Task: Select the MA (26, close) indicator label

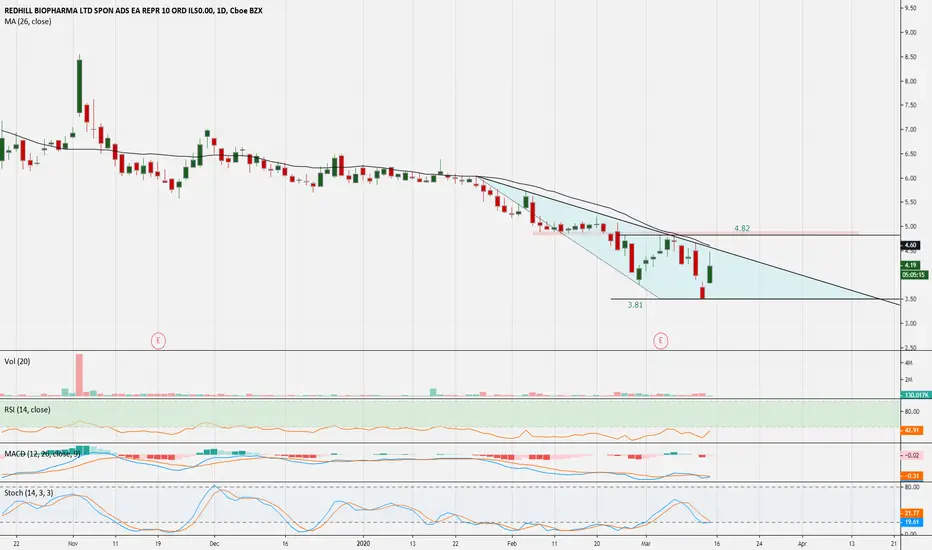Action: tap(27, 21)
